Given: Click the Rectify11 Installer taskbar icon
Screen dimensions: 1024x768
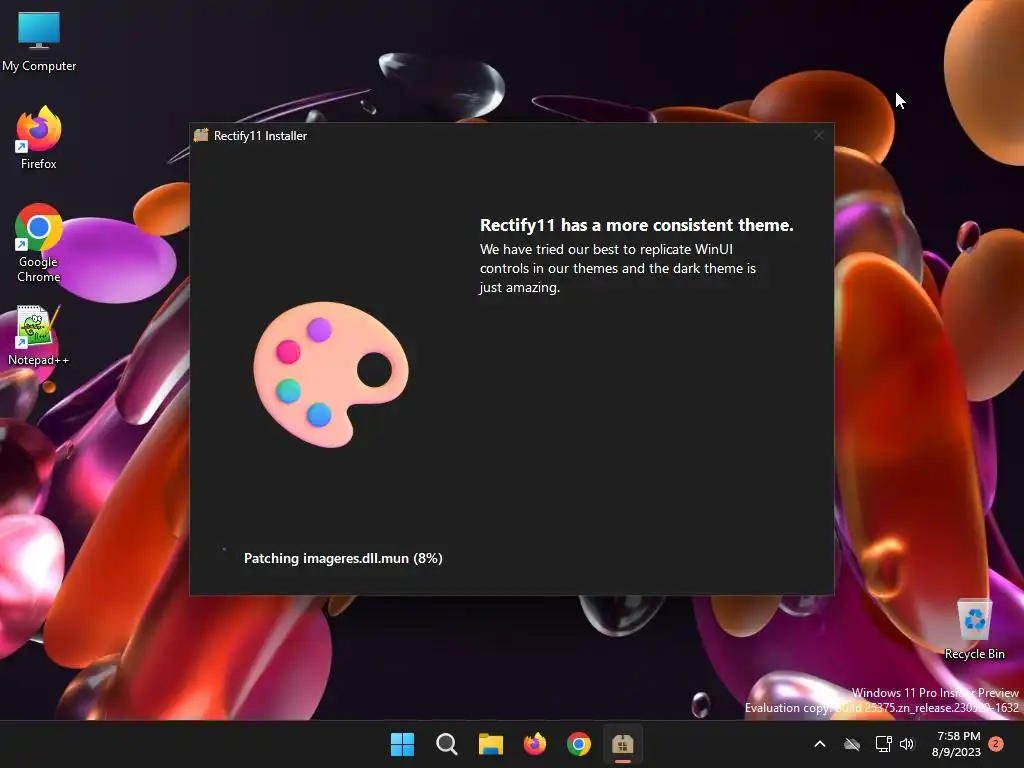Looking at the screenshot, I should click(622, 744).
